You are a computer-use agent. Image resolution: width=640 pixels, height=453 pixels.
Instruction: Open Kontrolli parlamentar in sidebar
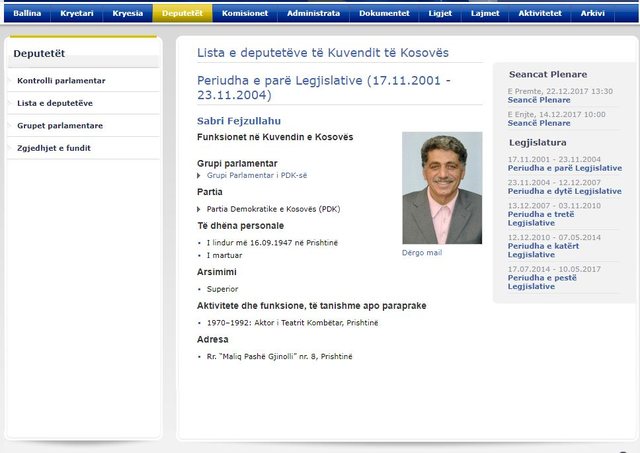click(61, 81)
